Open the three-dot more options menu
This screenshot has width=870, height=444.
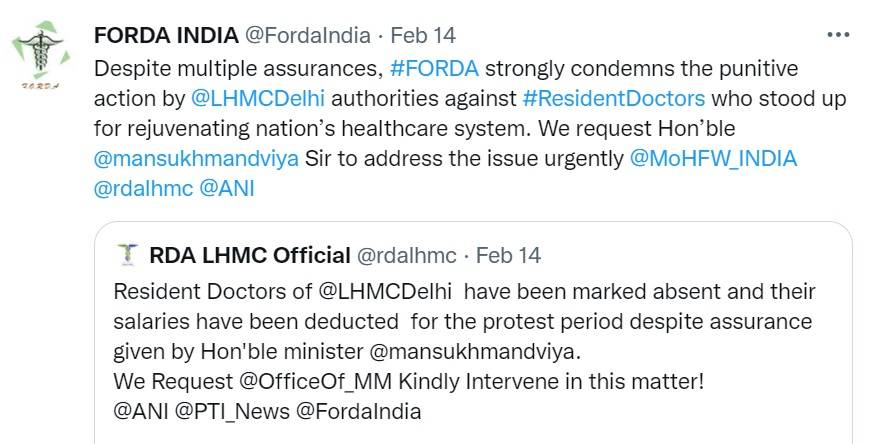[837, 35]
